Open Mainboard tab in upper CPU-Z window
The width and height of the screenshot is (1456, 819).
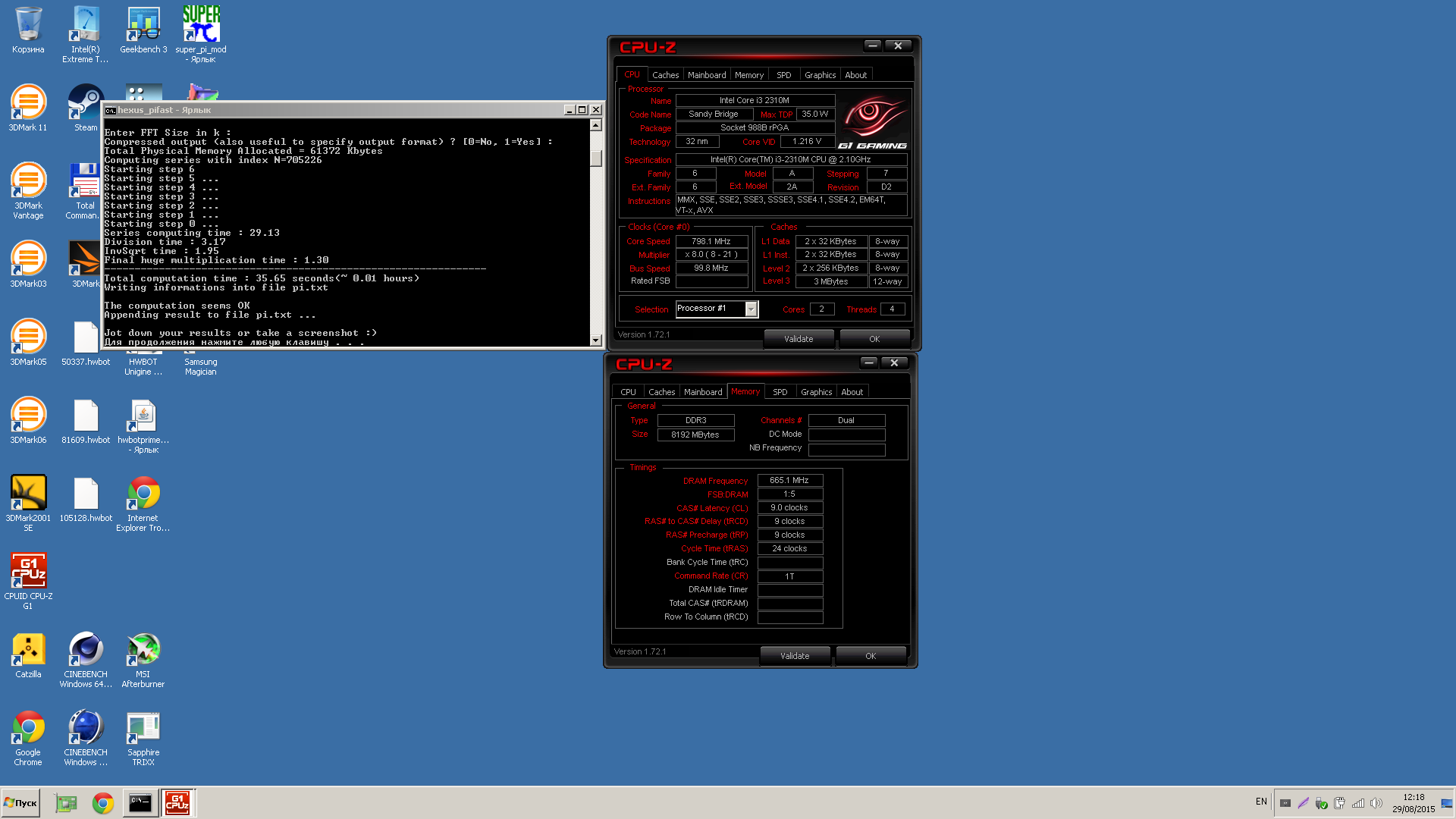tap(707, 75)
